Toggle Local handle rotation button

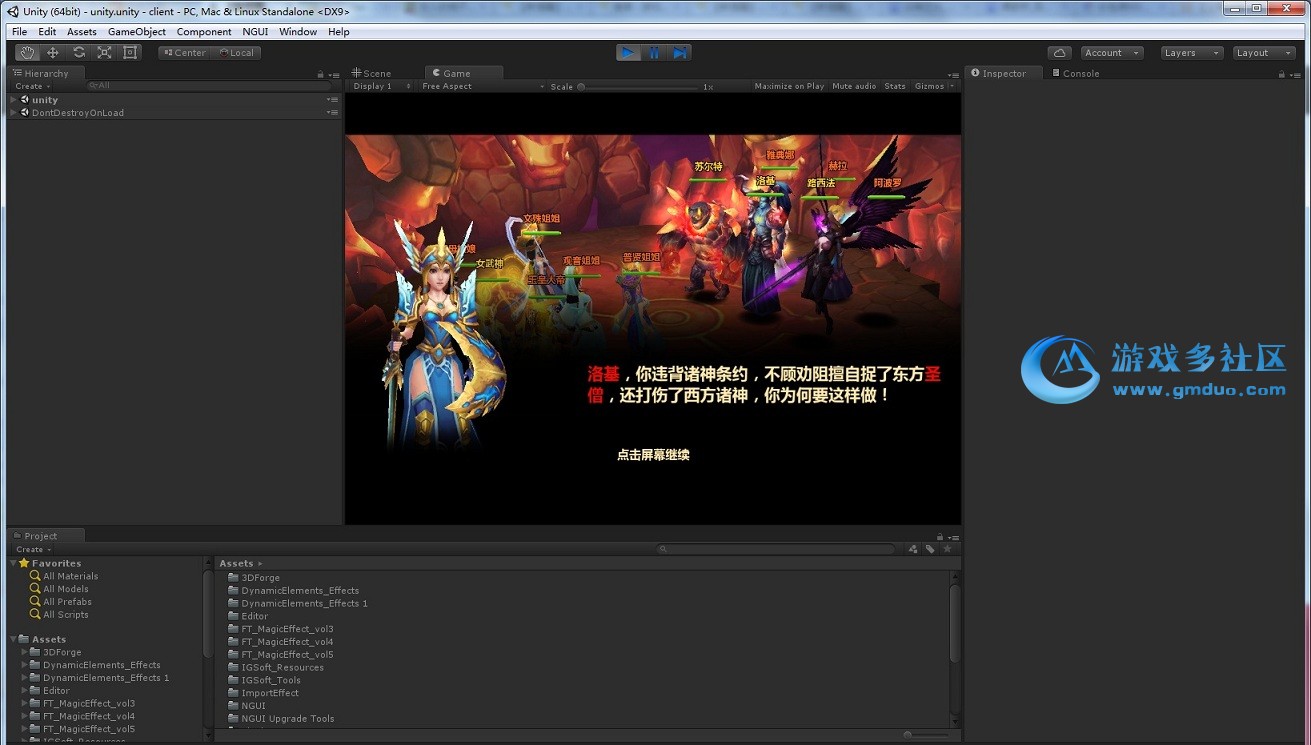click(236, 53)
